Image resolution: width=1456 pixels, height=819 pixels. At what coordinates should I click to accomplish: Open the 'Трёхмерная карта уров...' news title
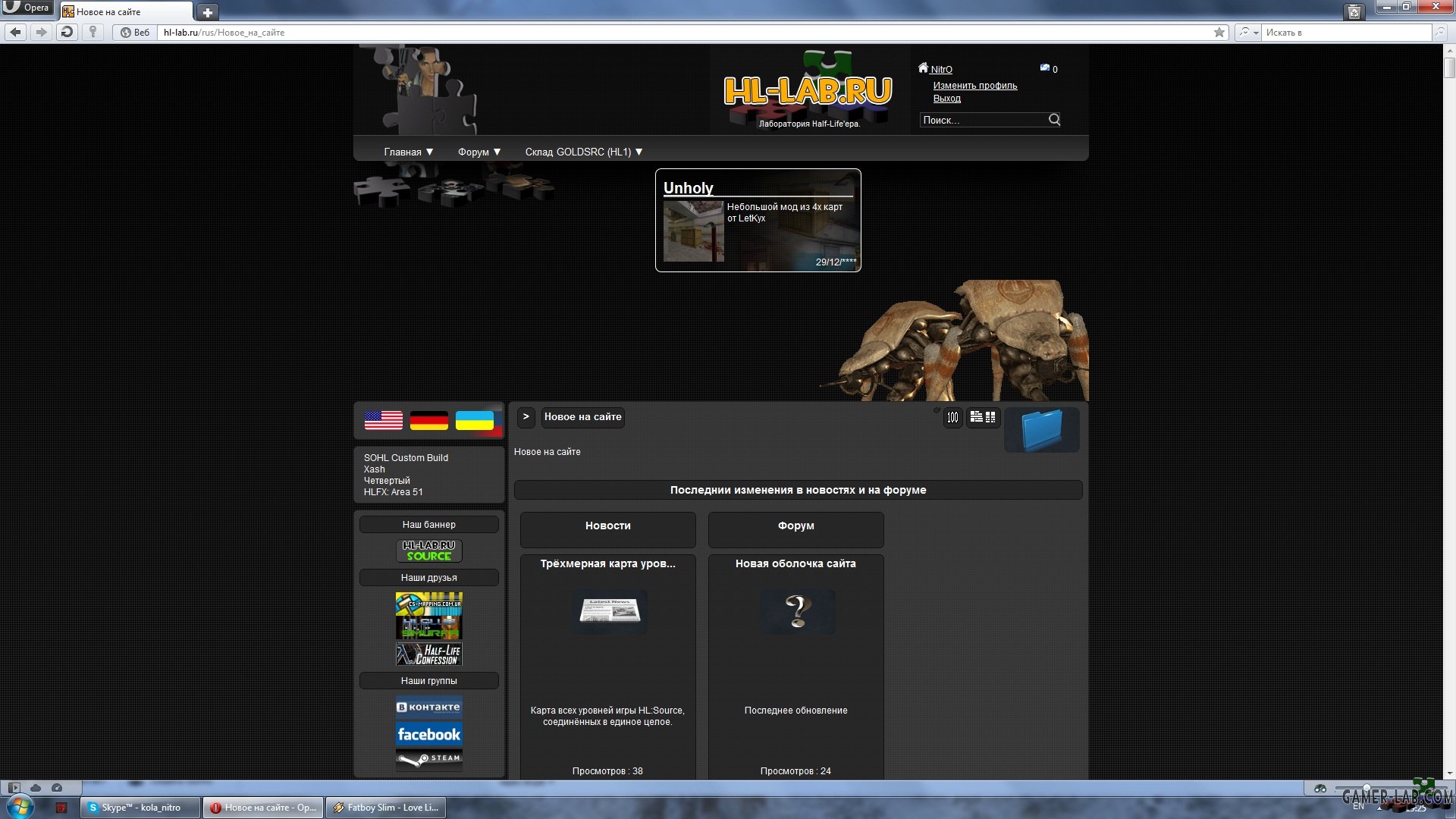coord(608,564)
